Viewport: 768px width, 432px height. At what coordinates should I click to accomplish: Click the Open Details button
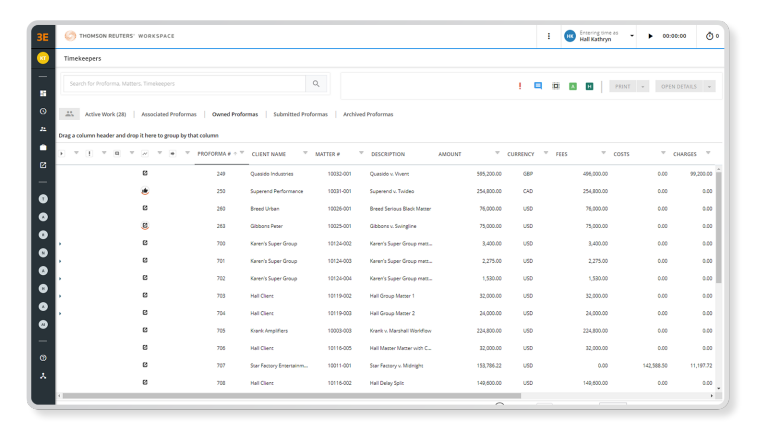click(681, 86)
